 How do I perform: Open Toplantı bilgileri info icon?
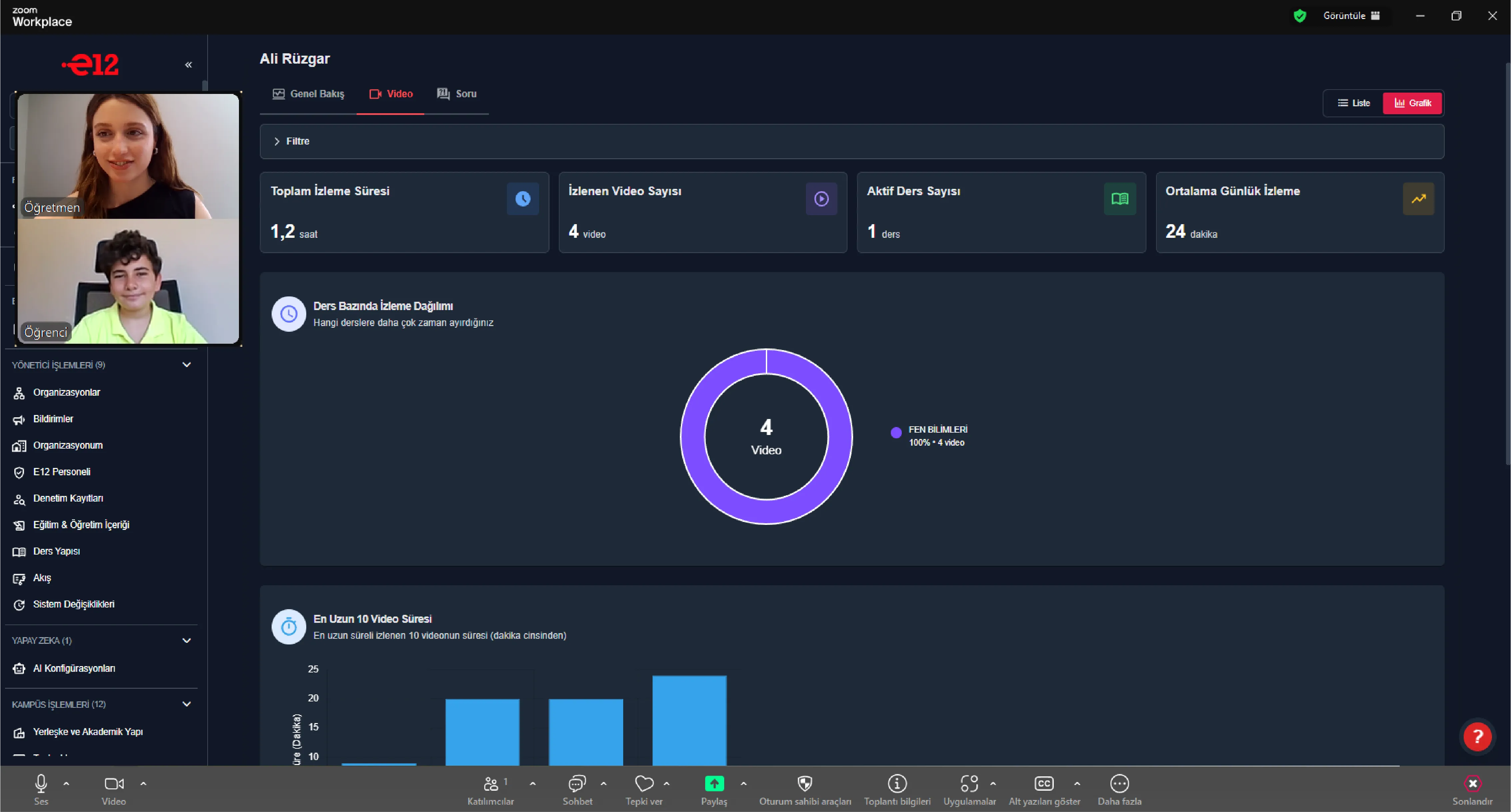pos(897,783)
